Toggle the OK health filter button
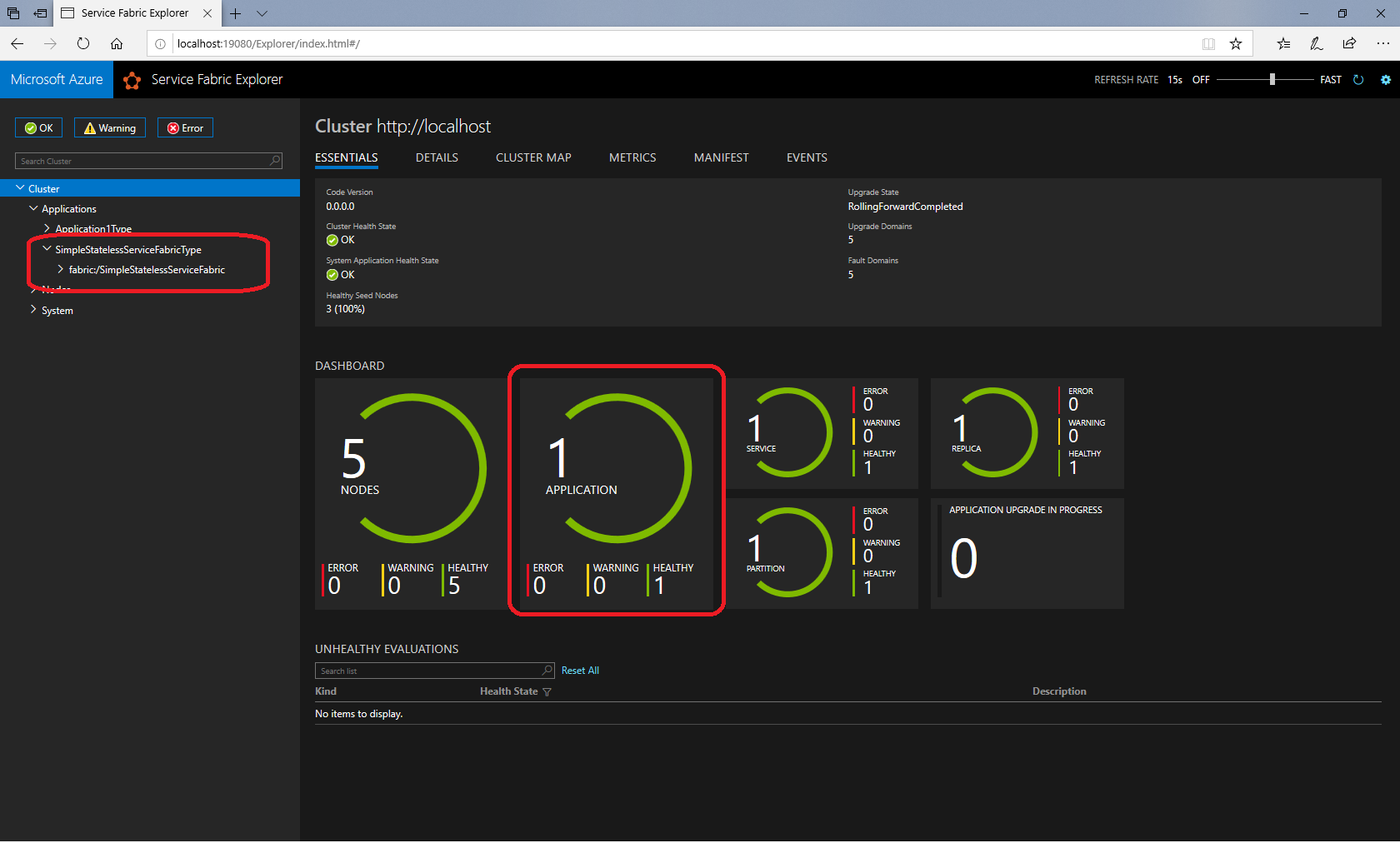Image resolution: width=1400 pixels, height=843 pixels. pos(38,127)
